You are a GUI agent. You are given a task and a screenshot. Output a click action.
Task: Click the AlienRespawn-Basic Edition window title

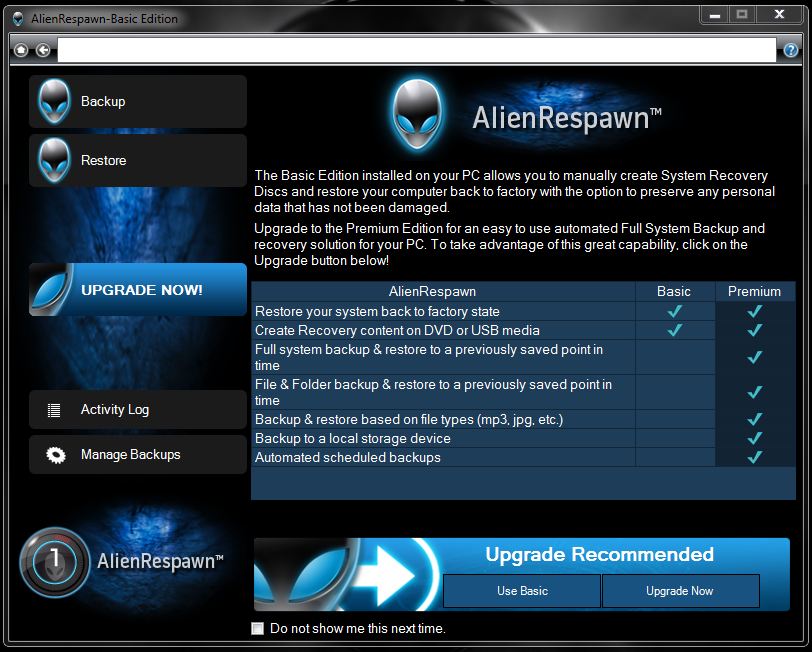point(104,19)
